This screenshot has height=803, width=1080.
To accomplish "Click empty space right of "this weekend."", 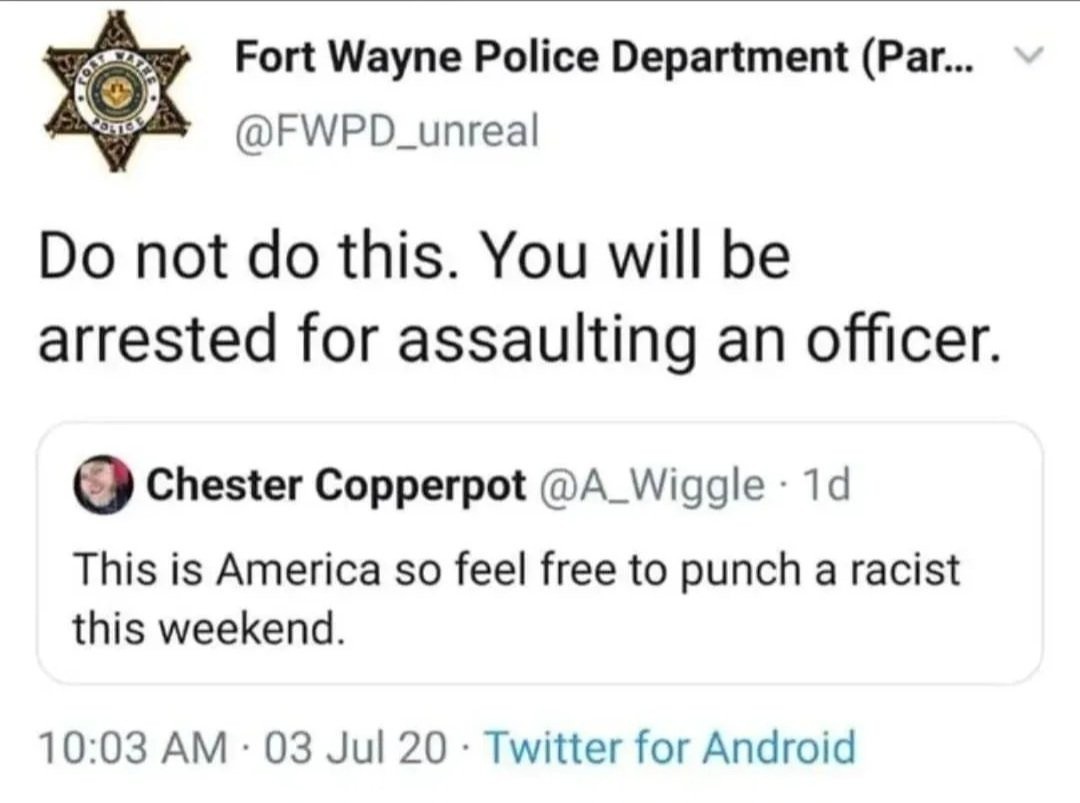I will pyautogui.click(x=700, y=629).
